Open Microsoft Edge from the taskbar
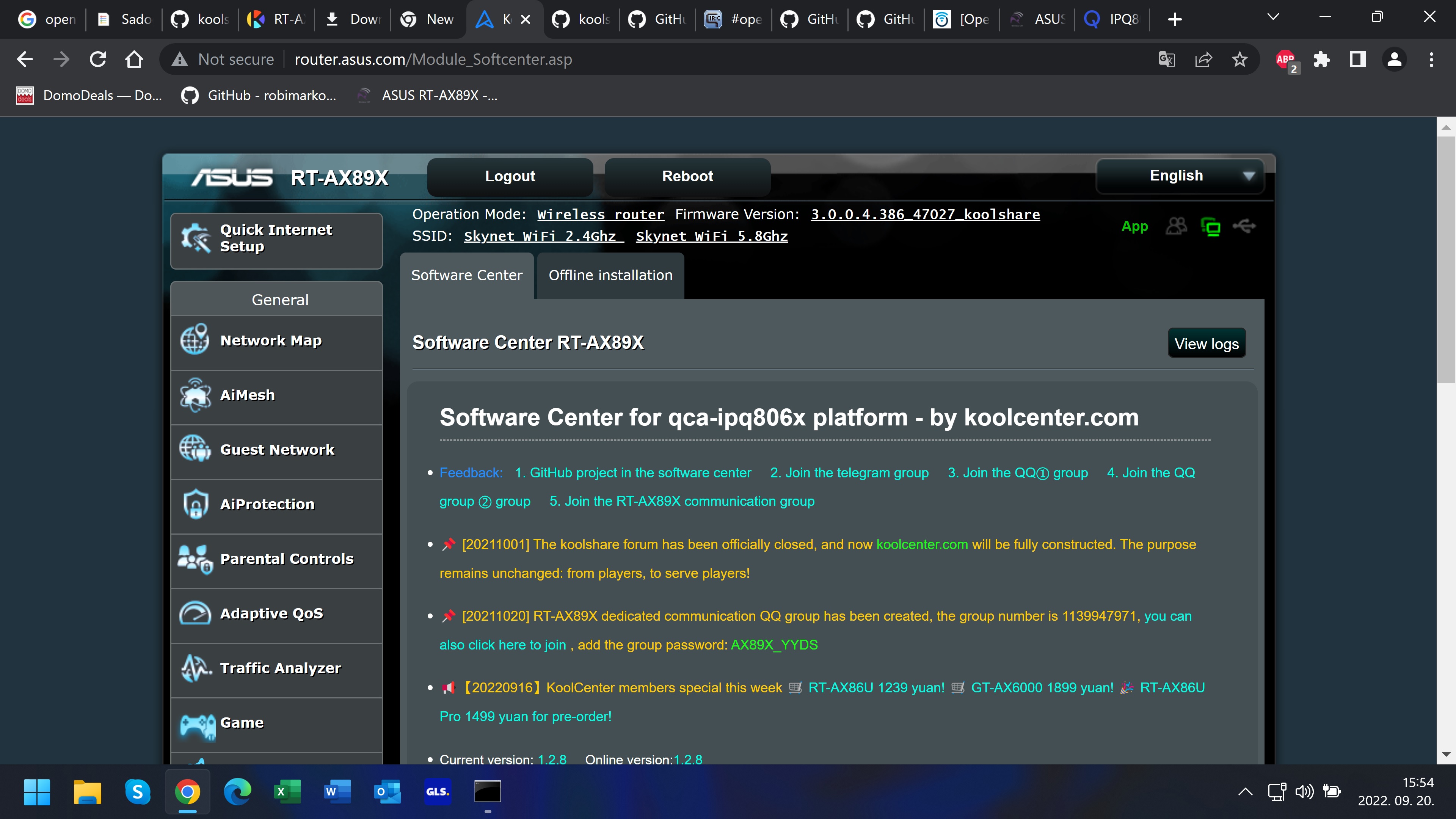 pos(237,791)
